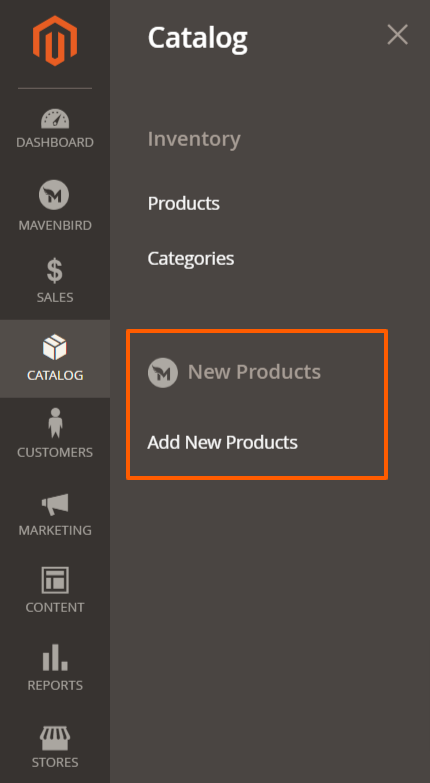
Task: Click the Mavenbird bird icon in sidebar
Action: point(54,195)
